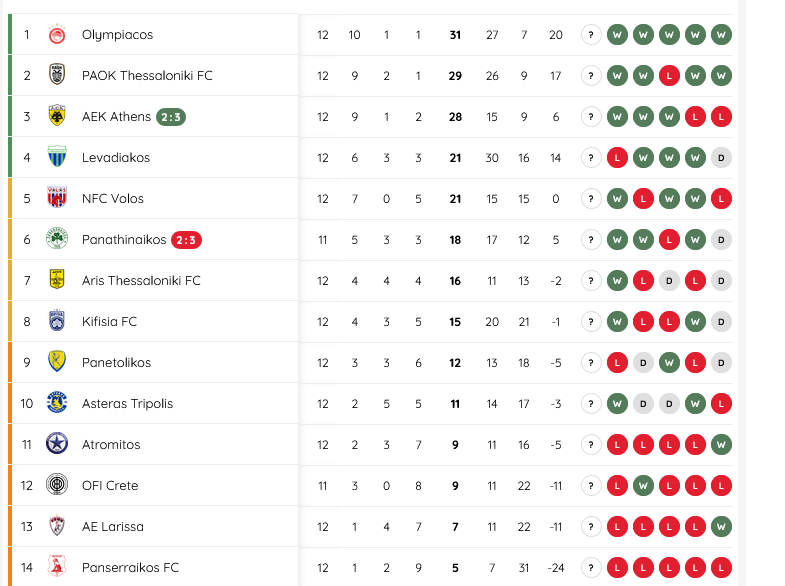Viewport: 785px width, 586px height.
Task: Open the Asteras Tripolis team page
Action: (x=127, y=404)
